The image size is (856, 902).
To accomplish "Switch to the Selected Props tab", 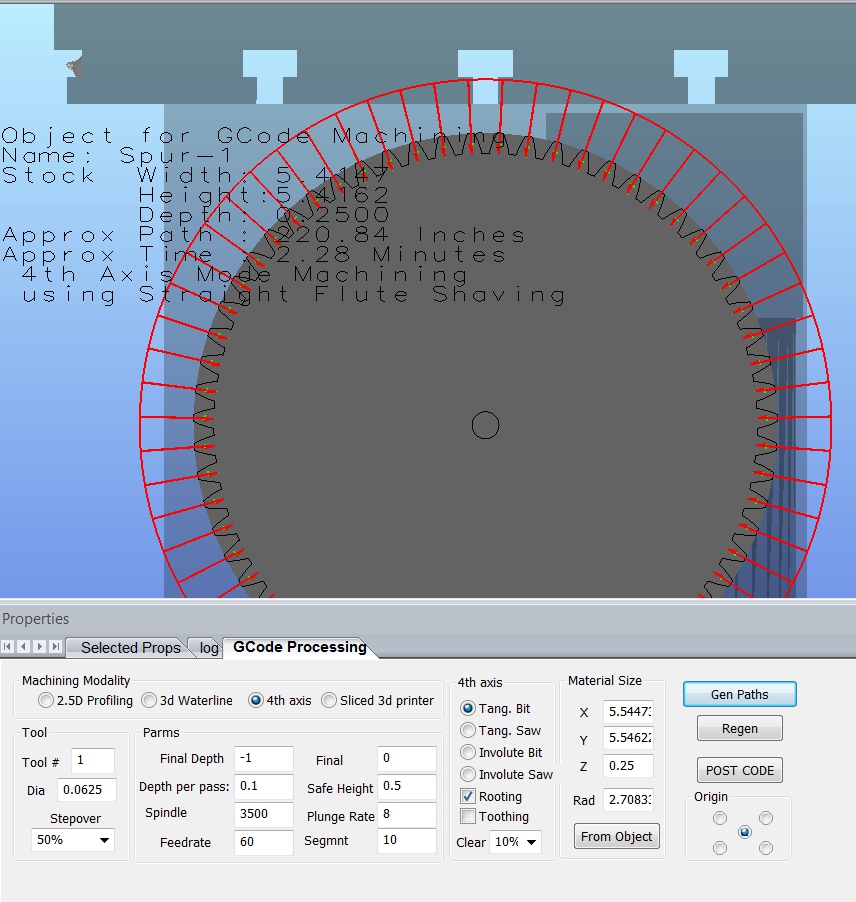I will (x=130, y=647).
